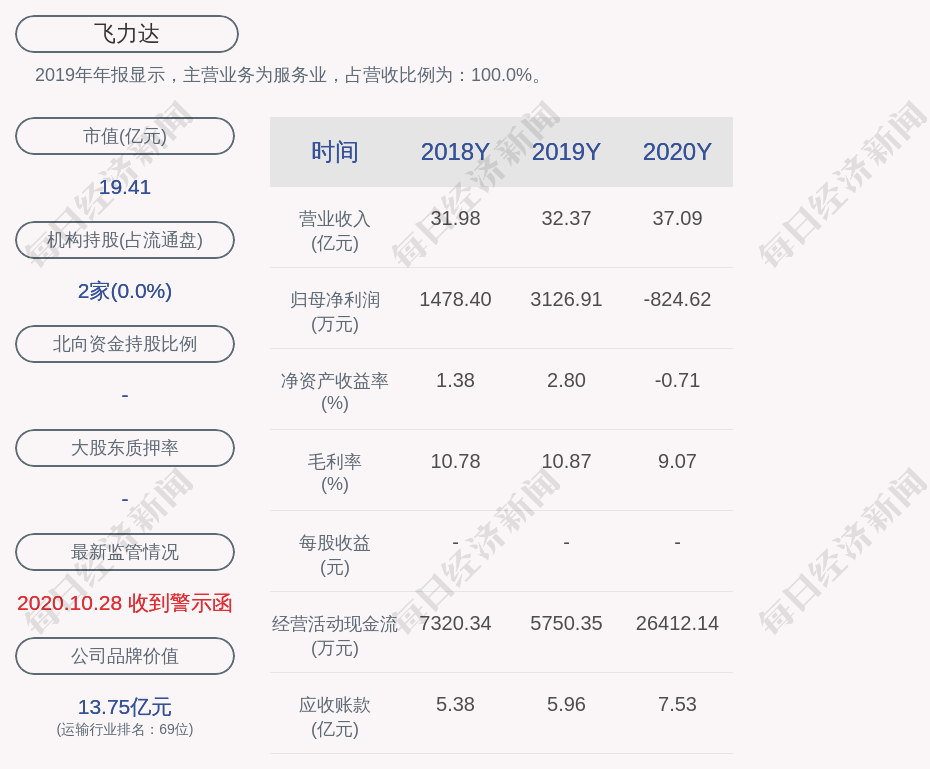
Task: Click the 应收账款(亿元) row label
Action: point(335,717)
